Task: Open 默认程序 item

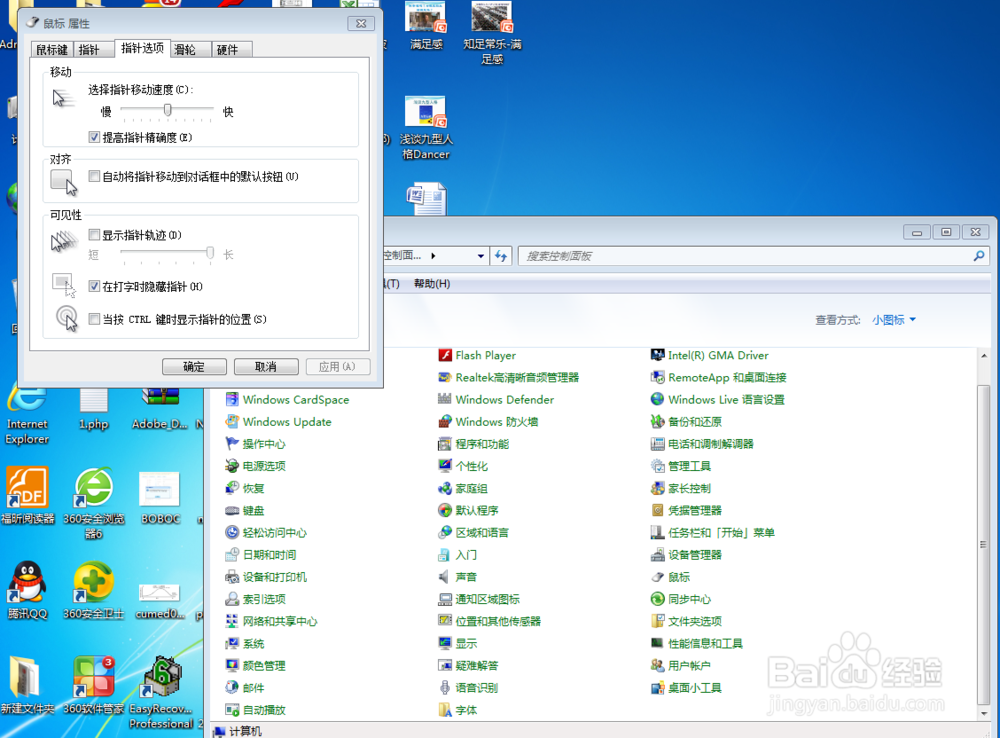Action: (x=468, y=510)
